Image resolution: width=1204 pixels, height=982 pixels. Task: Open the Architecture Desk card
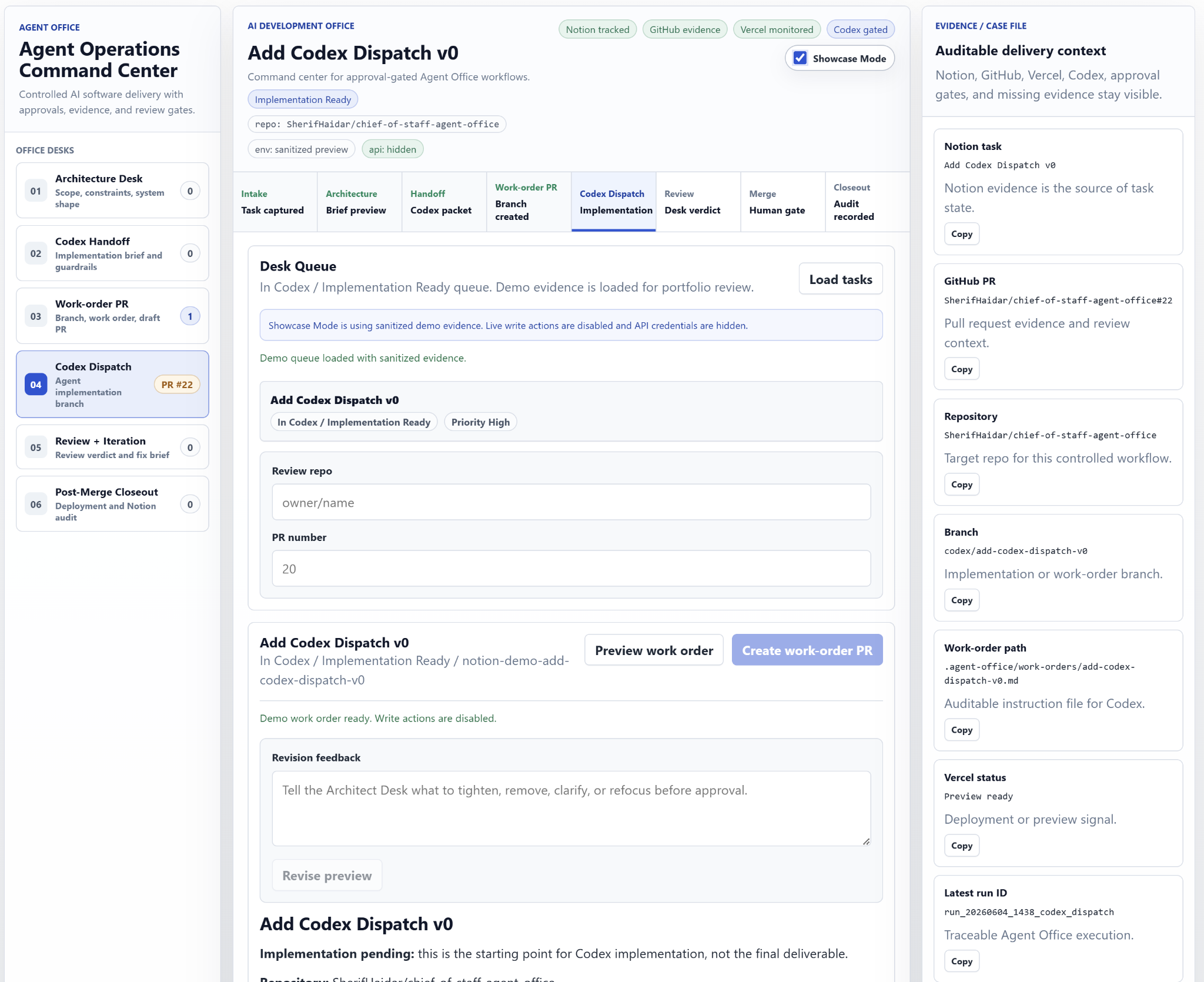click(112, 191)
